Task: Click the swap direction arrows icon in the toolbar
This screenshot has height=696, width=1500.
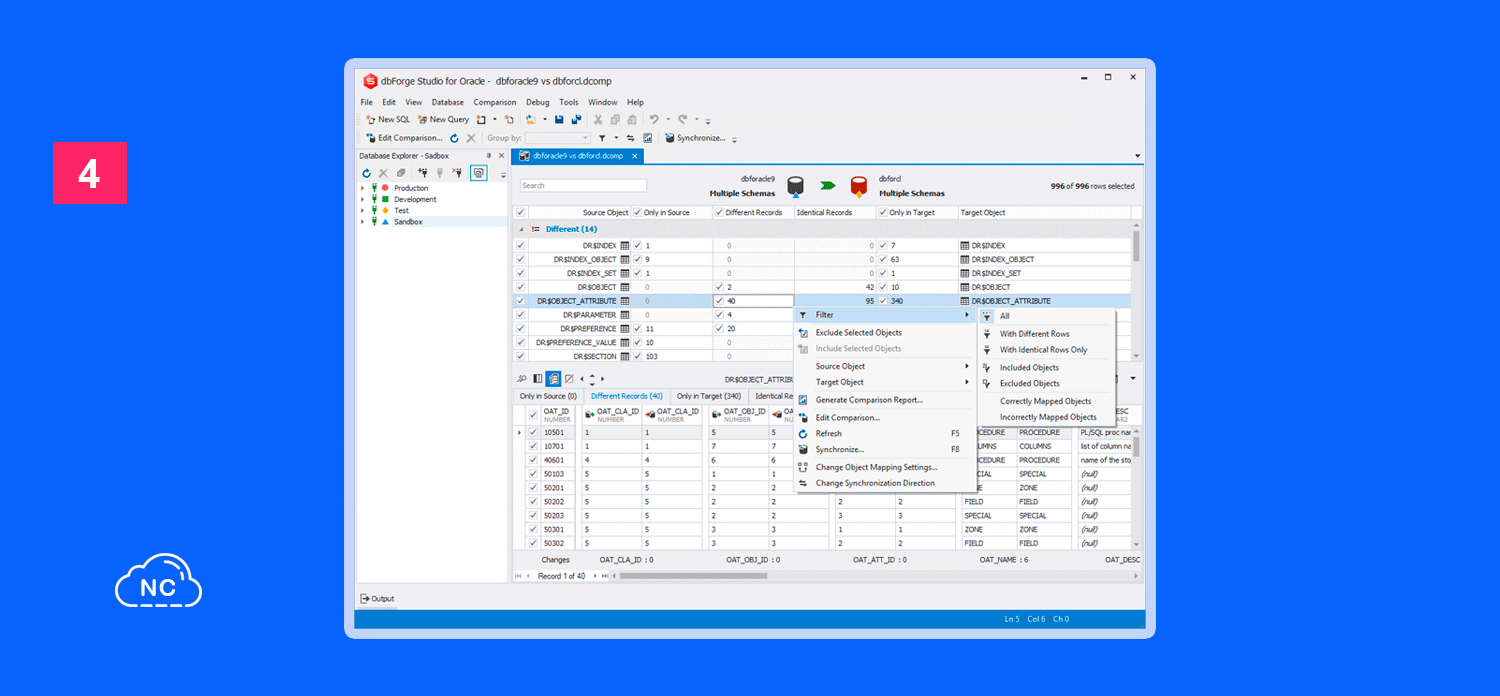Action: [x=631, y=138]
